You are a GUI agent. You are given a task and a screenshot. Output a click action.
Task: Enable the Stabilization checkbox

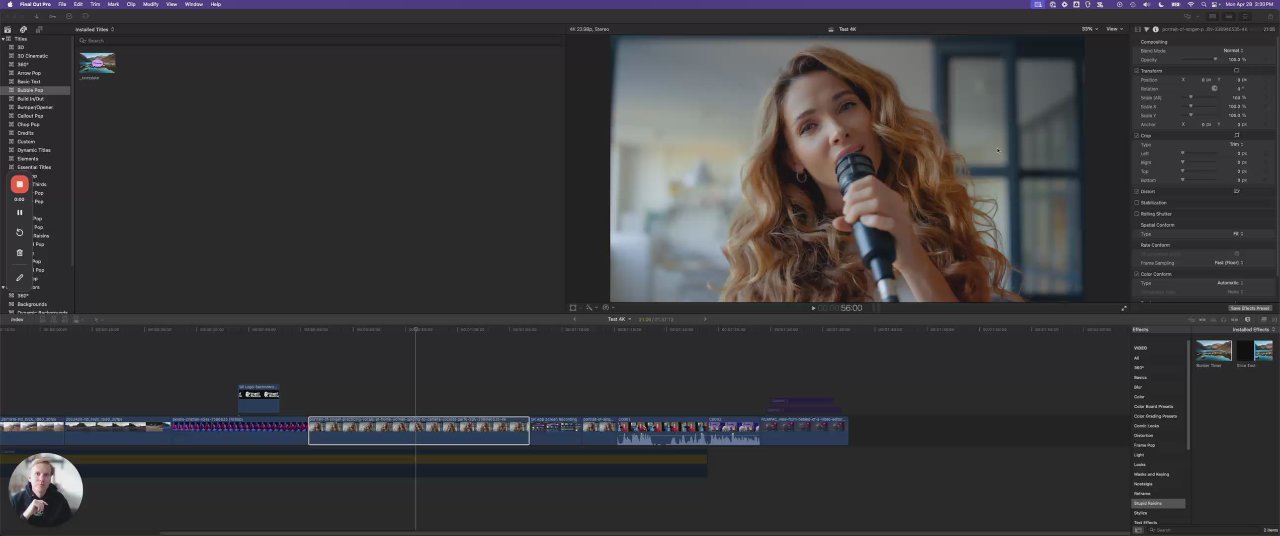1137,203
